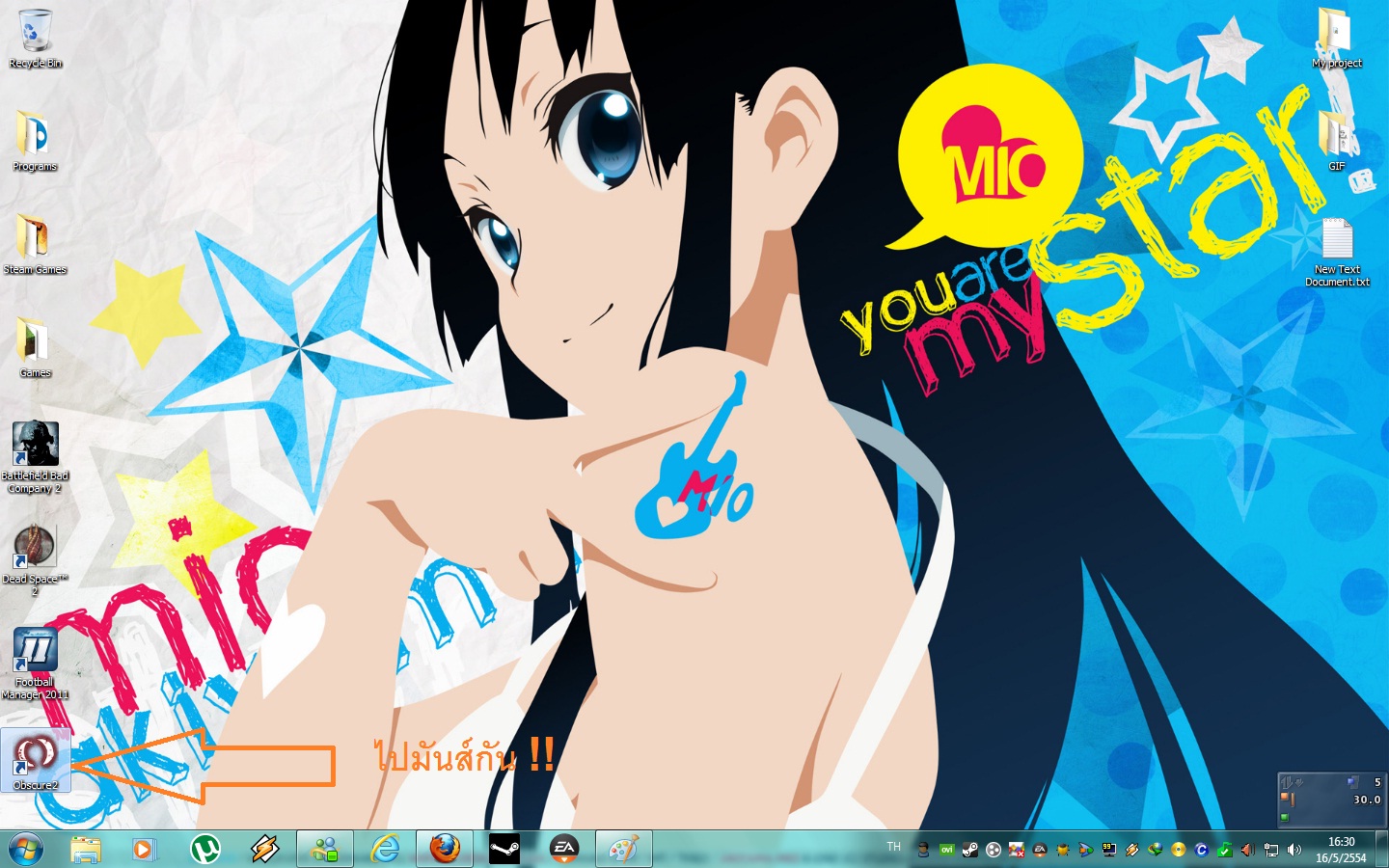The height and width of the screenshot is (868, 1389).
Task: Launch Winamp from the taskbar
Action: [x=264, y=849]
